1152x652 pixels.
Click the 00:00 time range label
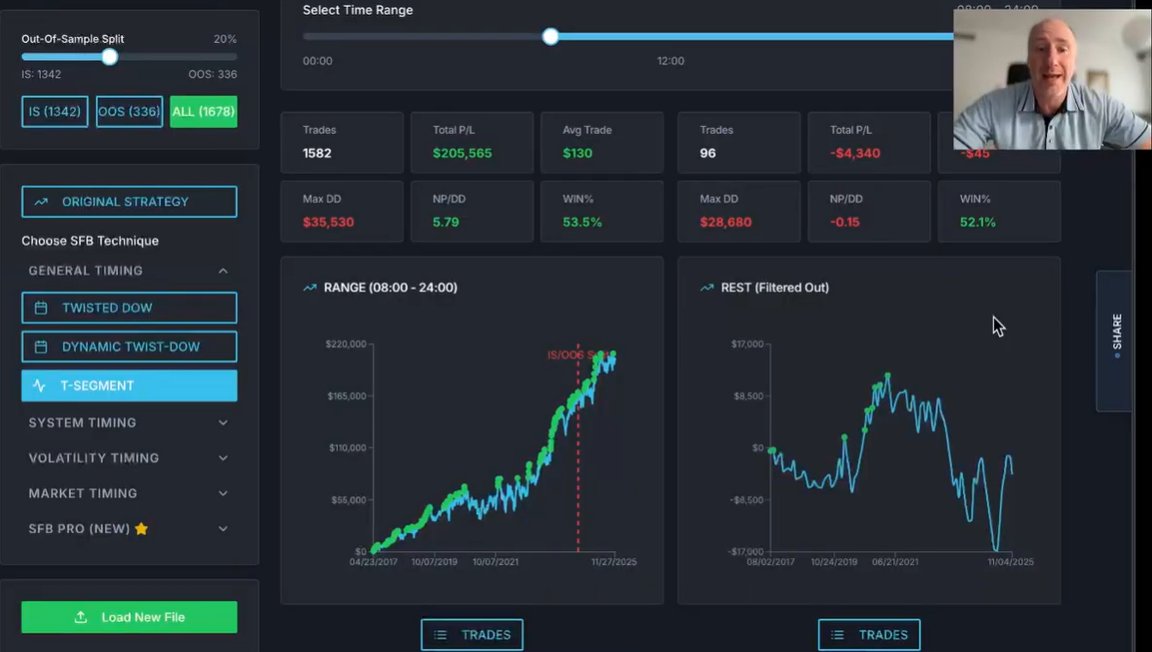click(317, 61)
